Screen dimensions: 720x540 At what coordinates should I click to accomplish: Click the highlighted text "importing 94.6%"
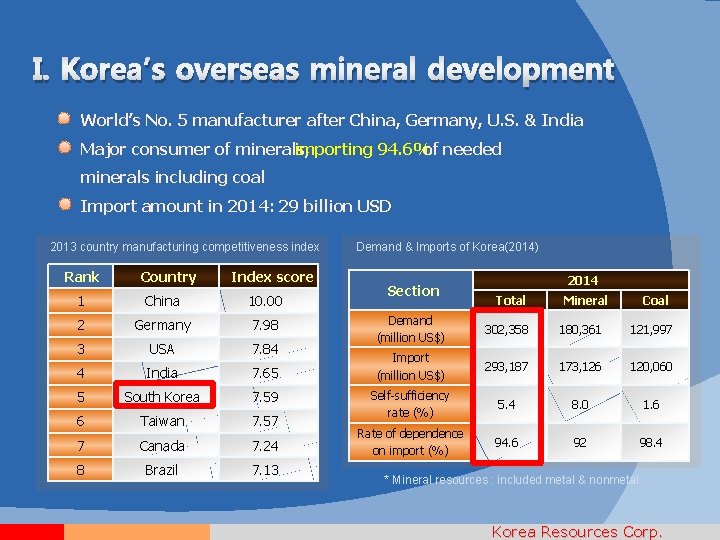361,149
